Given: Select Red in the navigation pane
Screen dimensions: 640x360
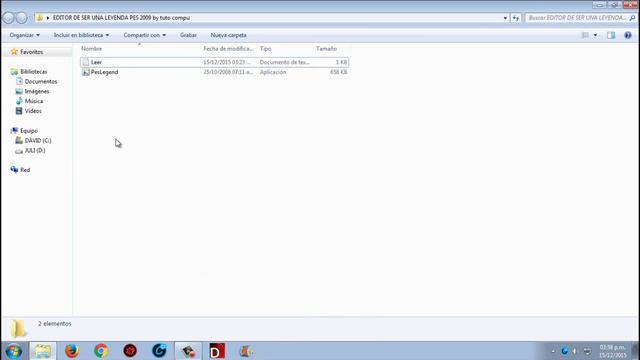Looking at the screenshot, I should click(x=25, y=170).
